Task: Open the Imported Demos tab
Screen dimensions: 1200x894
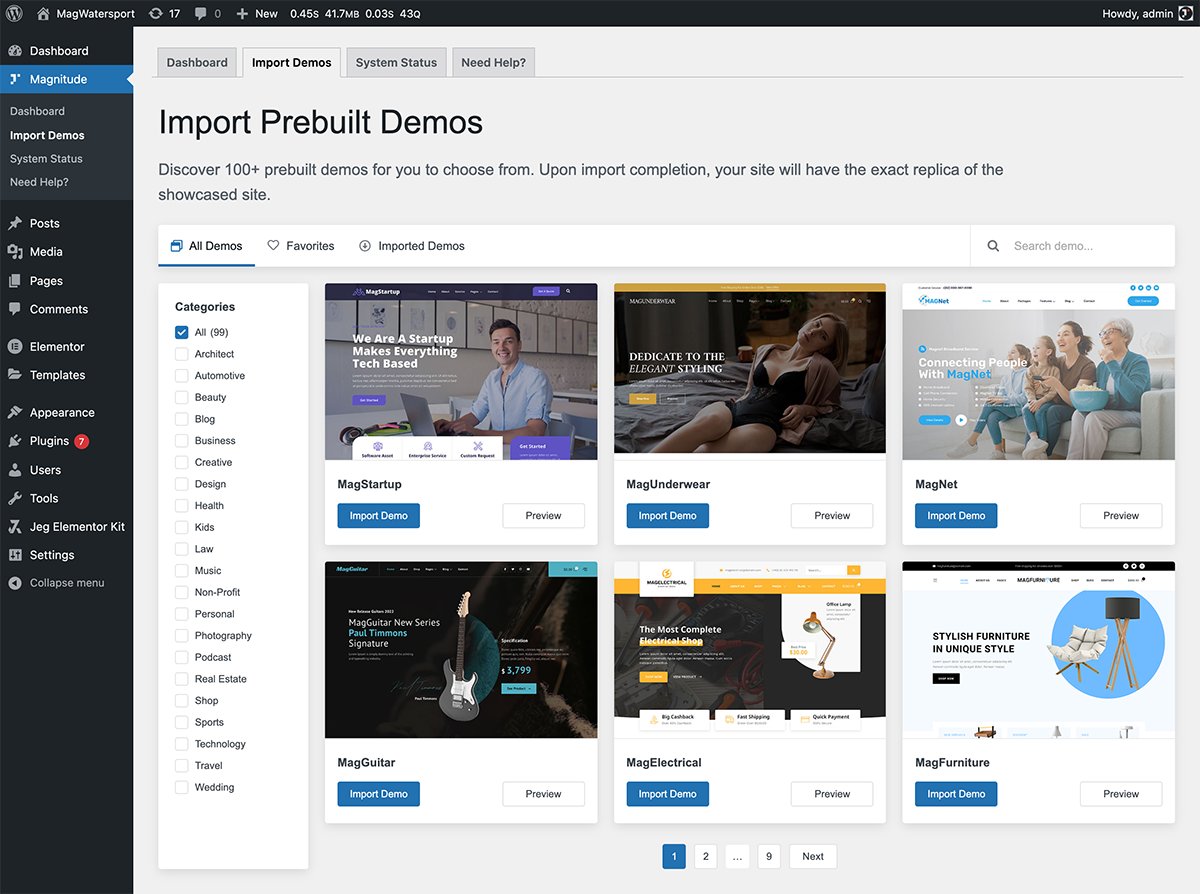Action: pyautogui.click(x=411, y=246)
